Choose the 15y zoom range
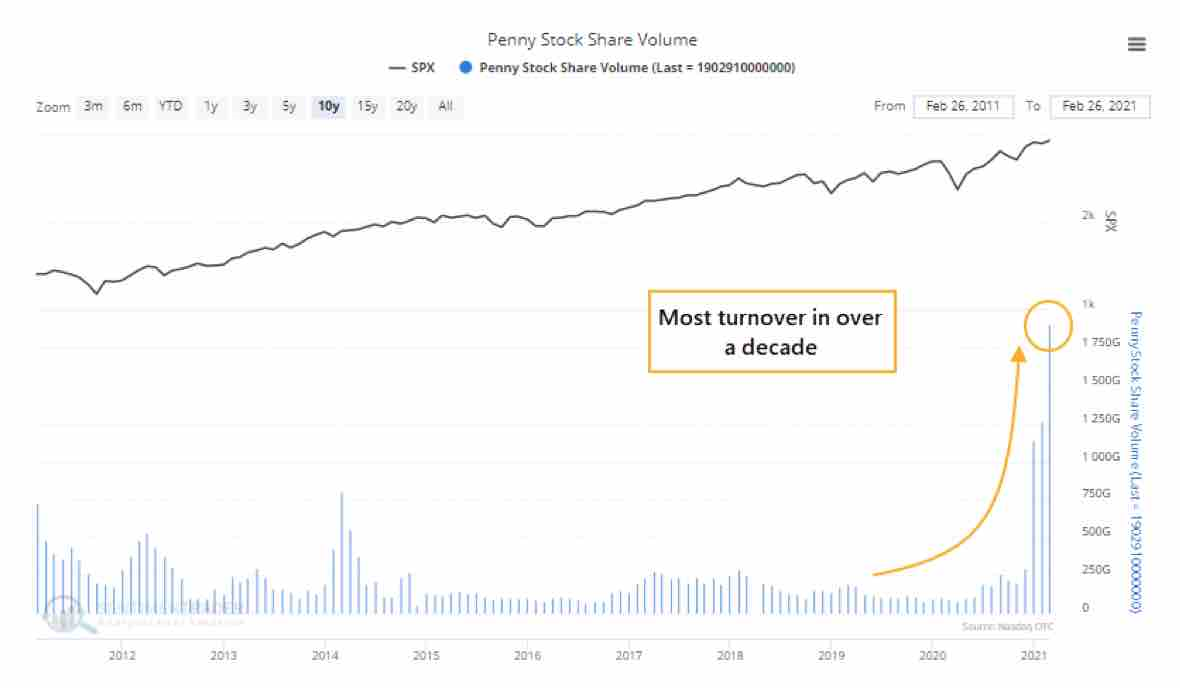The image size is (1180, 688). [x=367, y=106]
